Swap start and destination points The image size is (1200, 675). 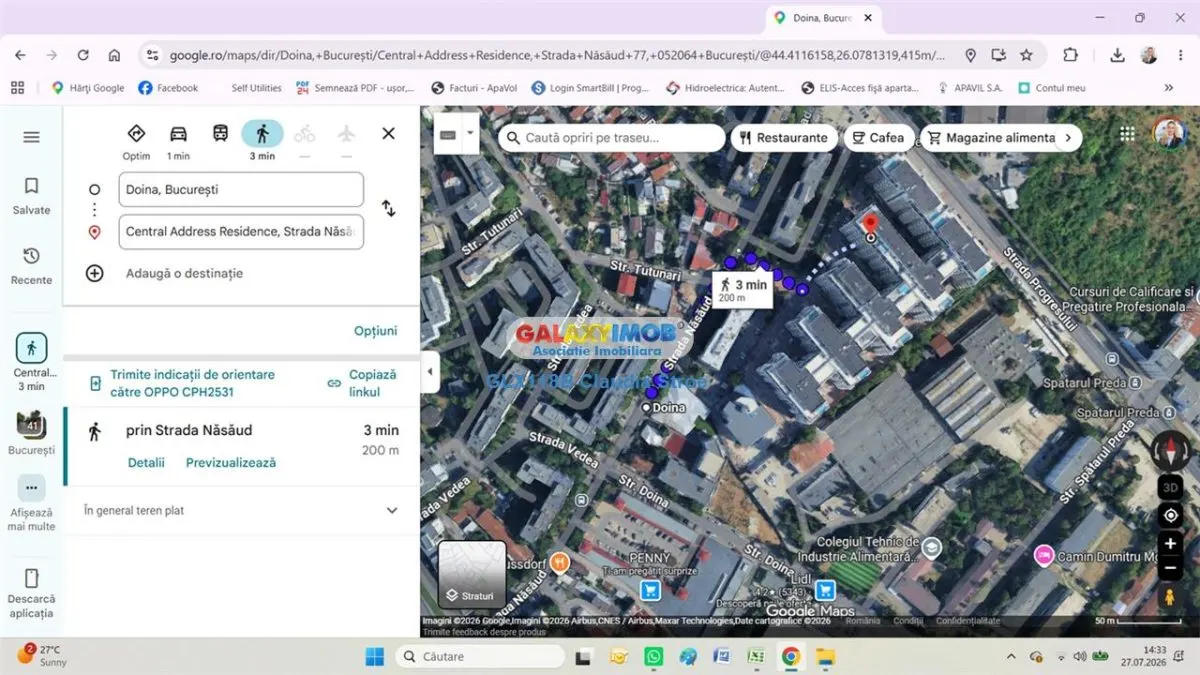click(x=388, y=209)
